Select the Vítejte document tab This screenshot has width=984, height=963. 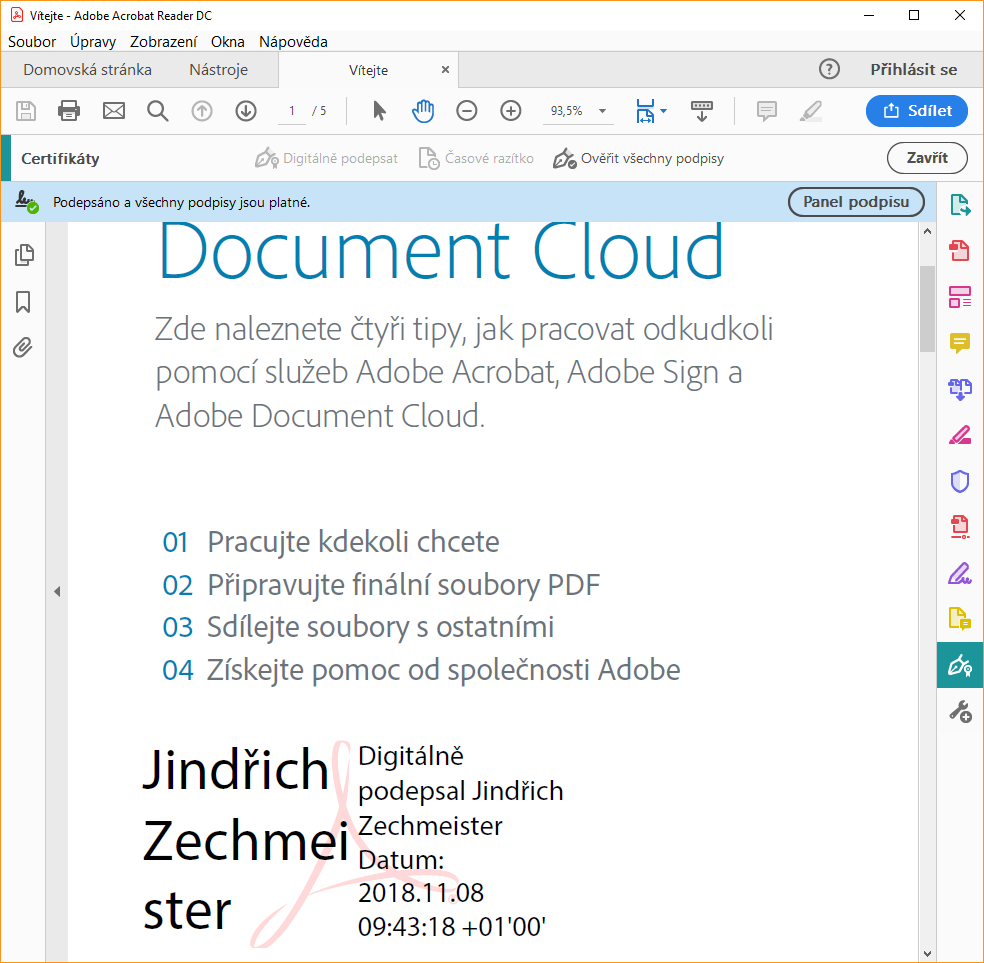point(368,70)
